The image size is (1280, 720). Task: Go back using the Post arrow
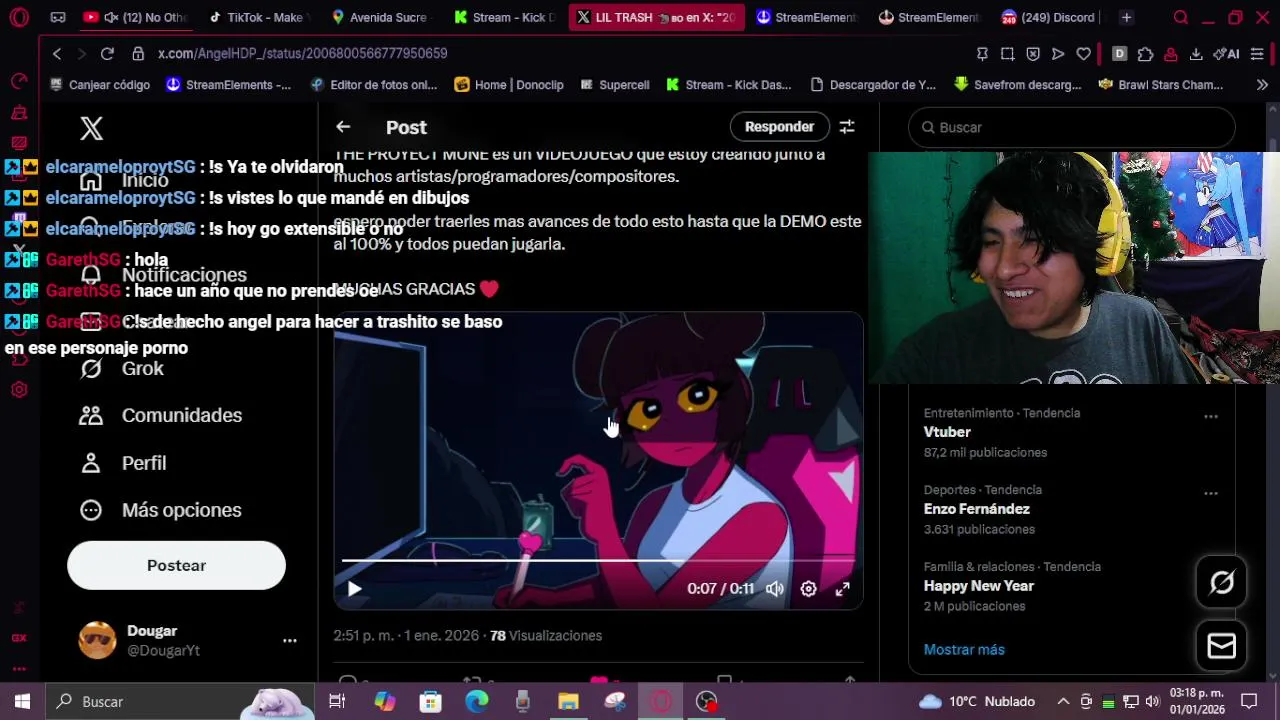coord(343,127)
